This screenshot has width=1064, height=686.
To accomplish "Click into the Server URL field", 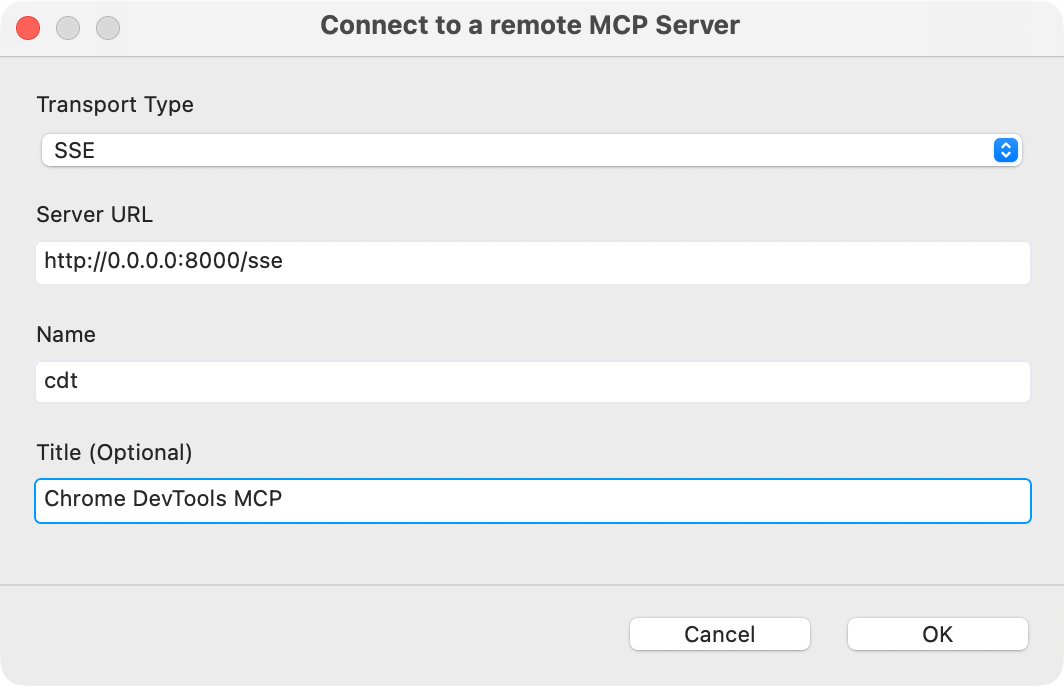I will (530, 262).
